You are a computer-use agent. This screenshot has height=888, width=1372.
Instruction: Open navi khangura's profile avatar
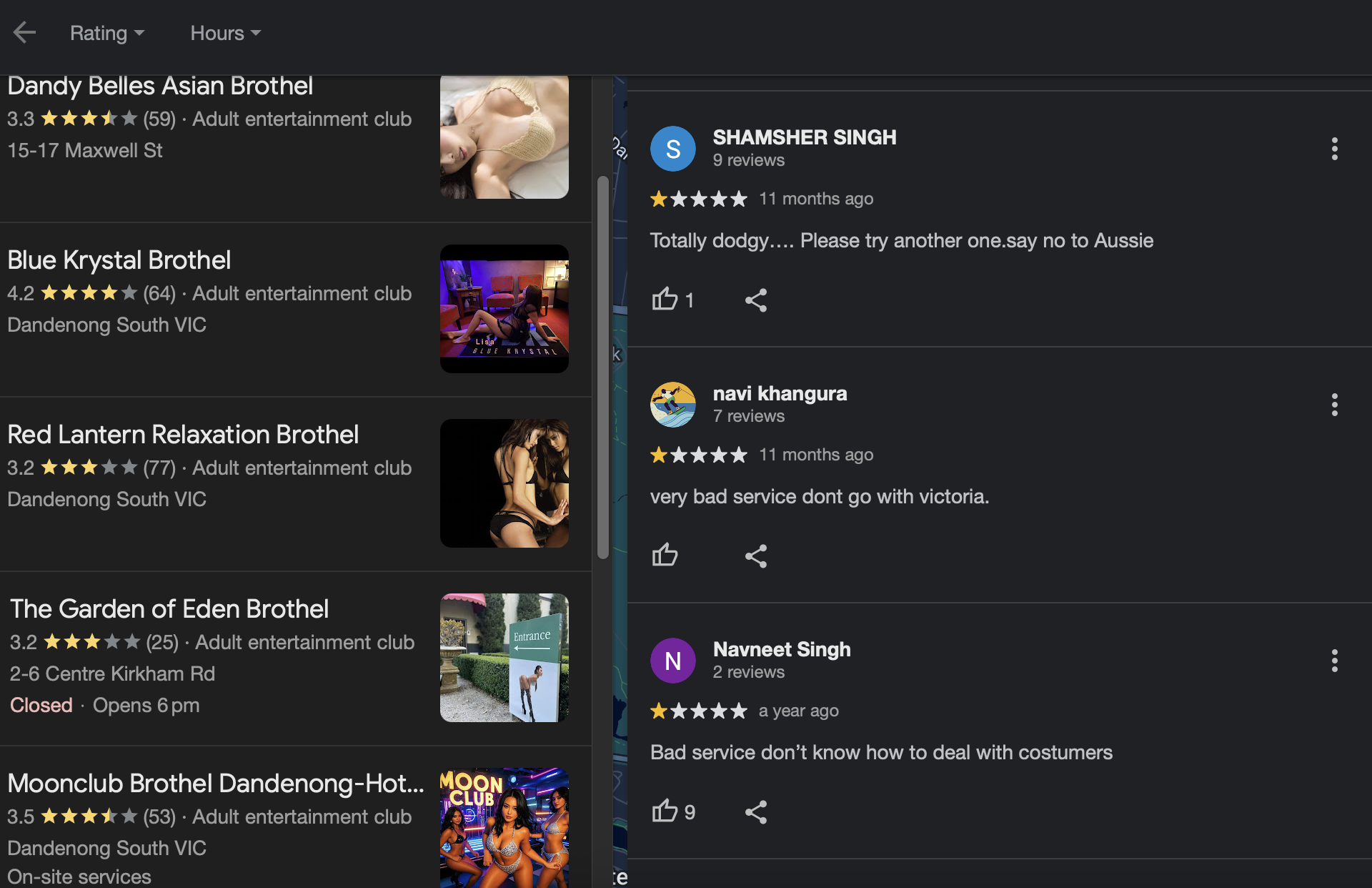click(672, 405)
